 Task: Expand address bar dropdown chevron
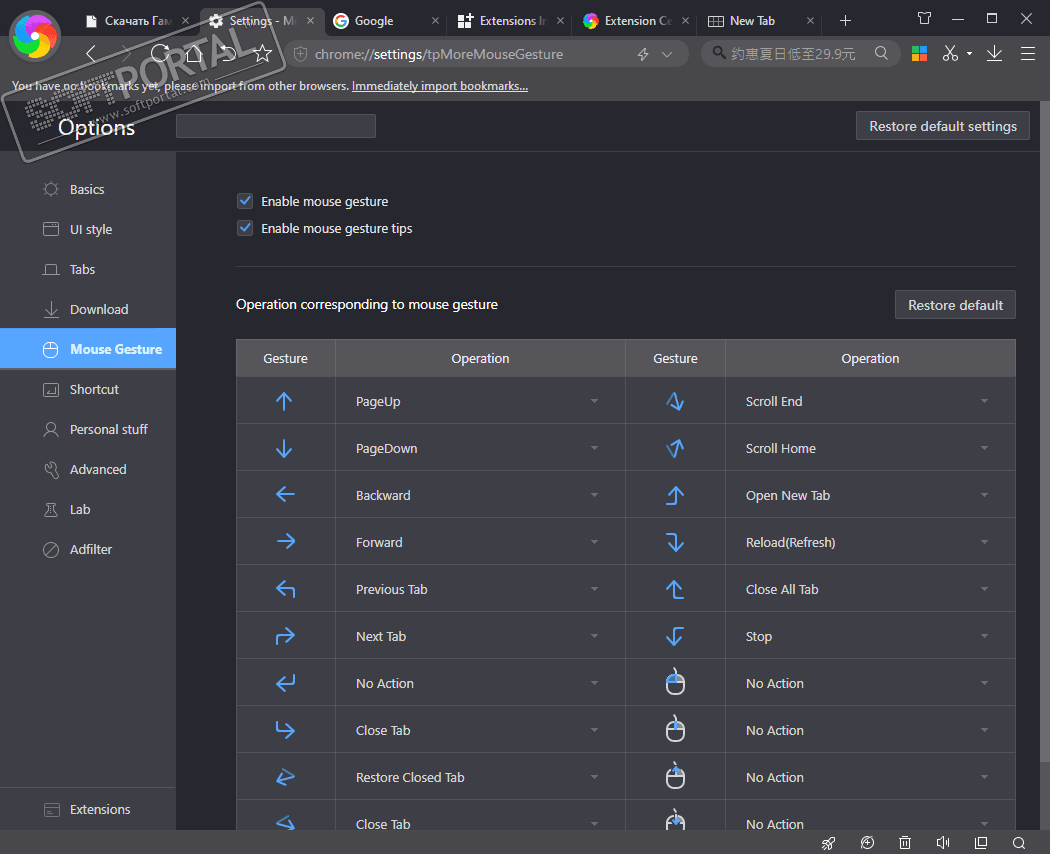[667, 54]
